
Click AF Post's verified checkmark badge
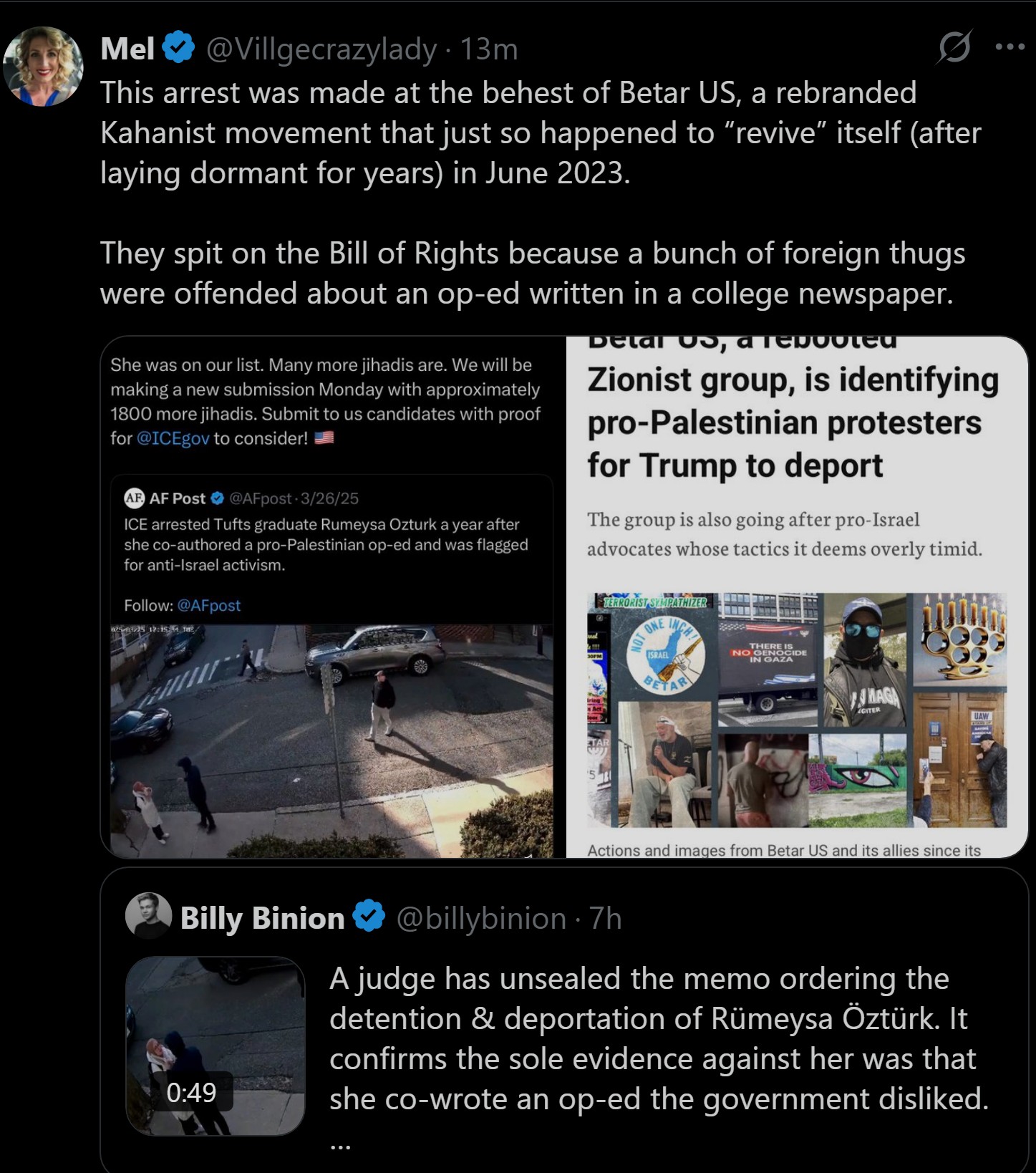(x=218, y=498)
